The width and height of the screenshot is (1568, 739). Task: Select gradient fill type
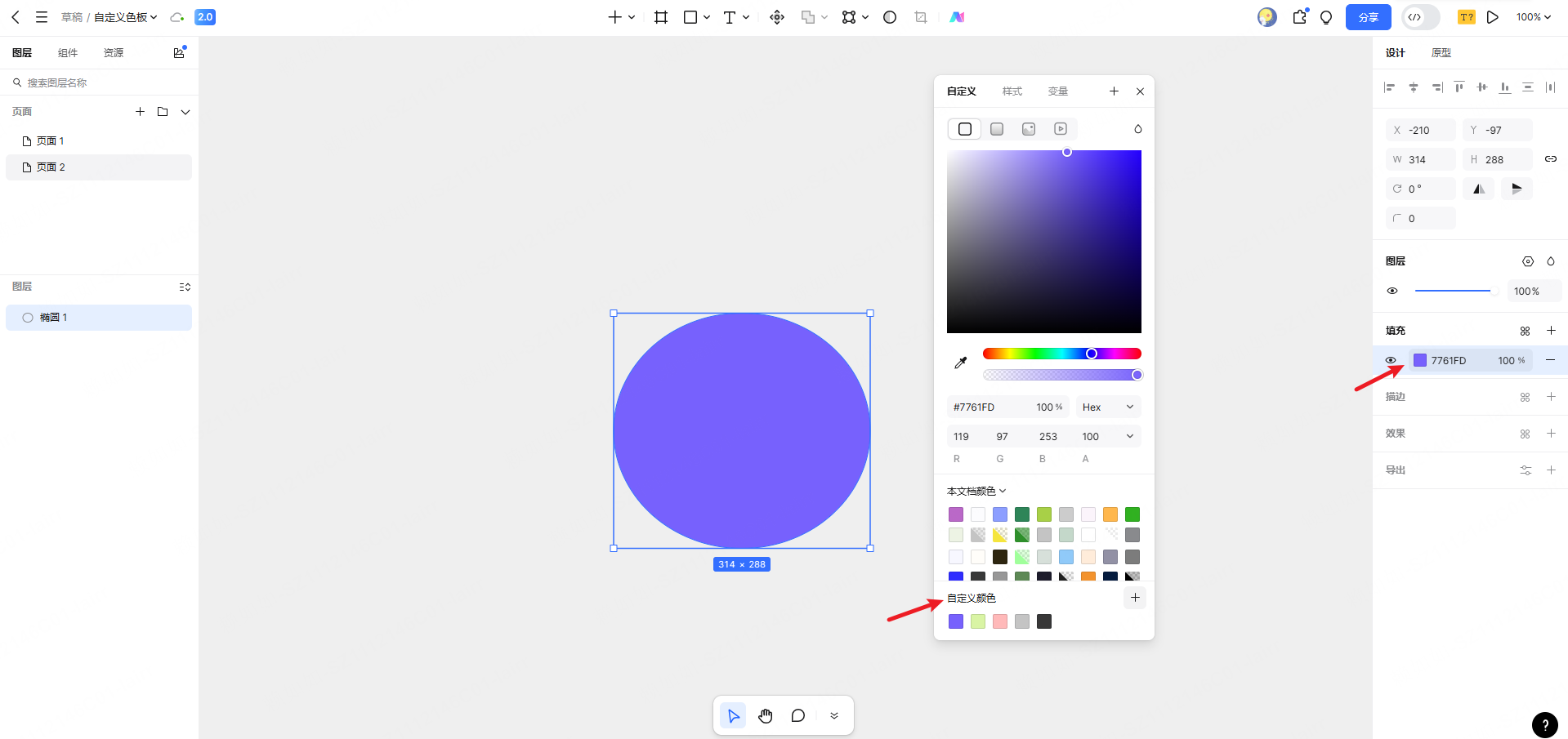(x=997, y=129)
